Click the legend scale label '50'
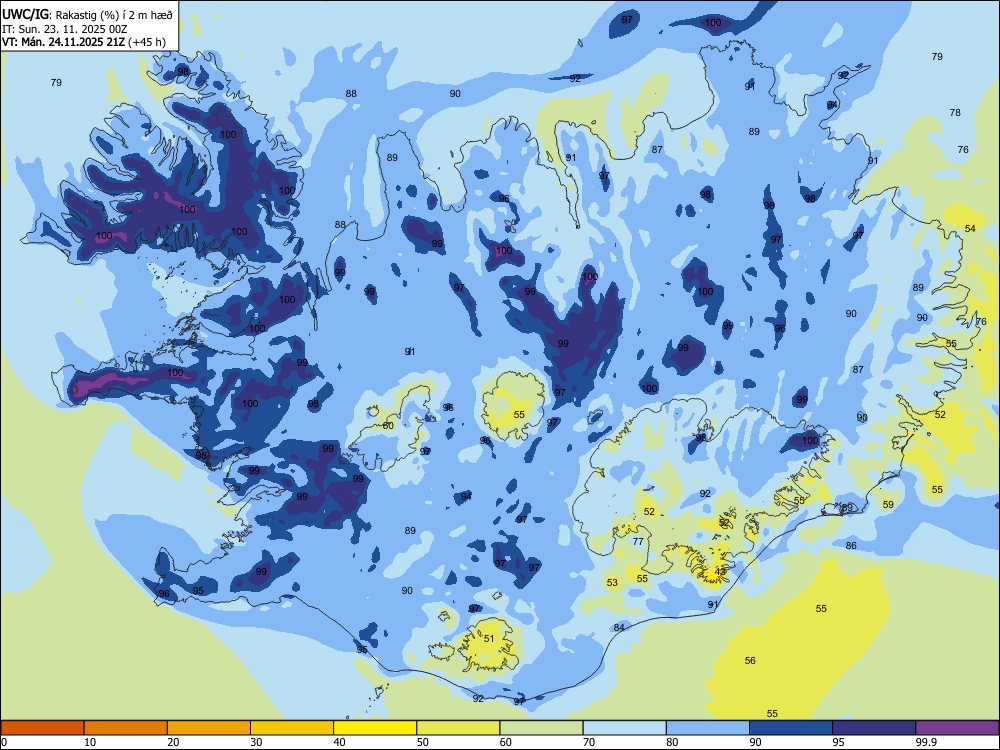The height and width of the screenshot is (750, 1000). tap(423, 742)
